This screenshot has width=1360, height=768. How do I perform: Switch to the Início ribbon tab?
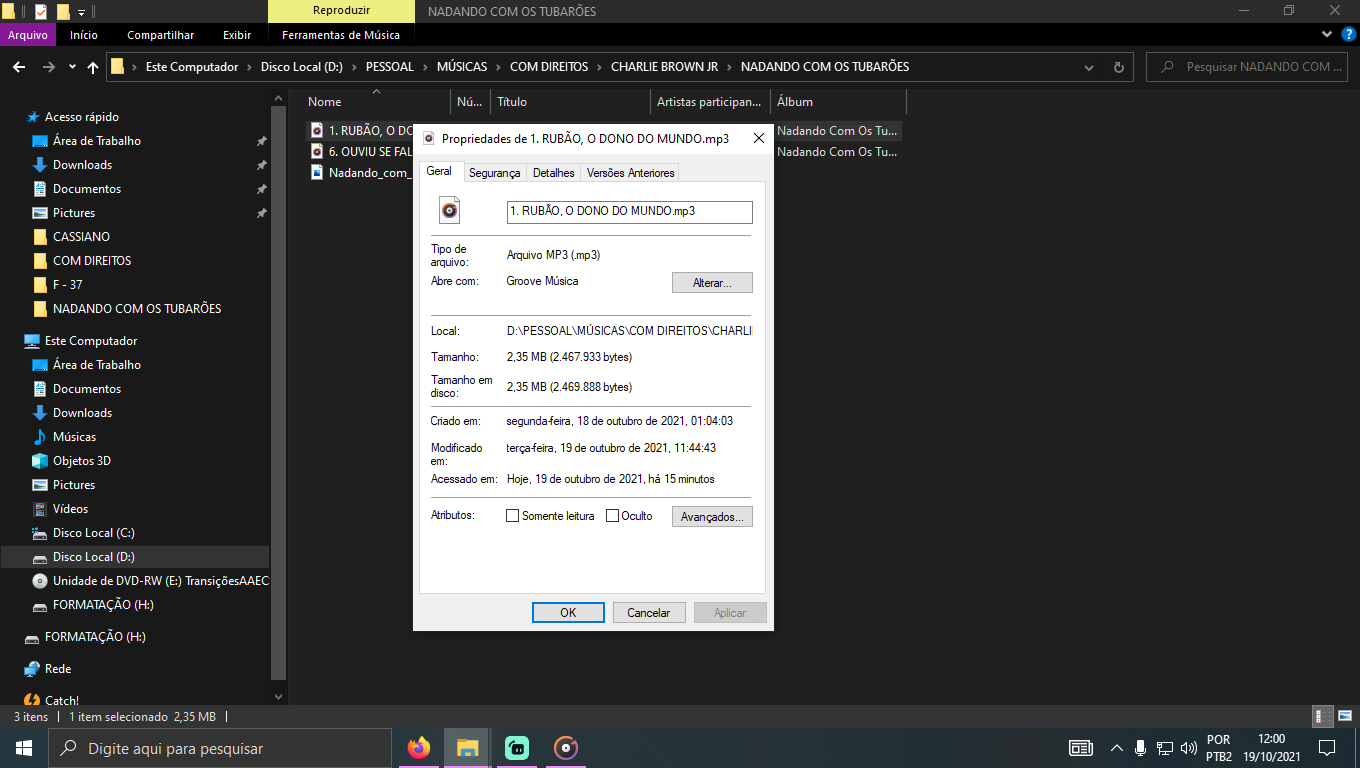click(84, 35)
